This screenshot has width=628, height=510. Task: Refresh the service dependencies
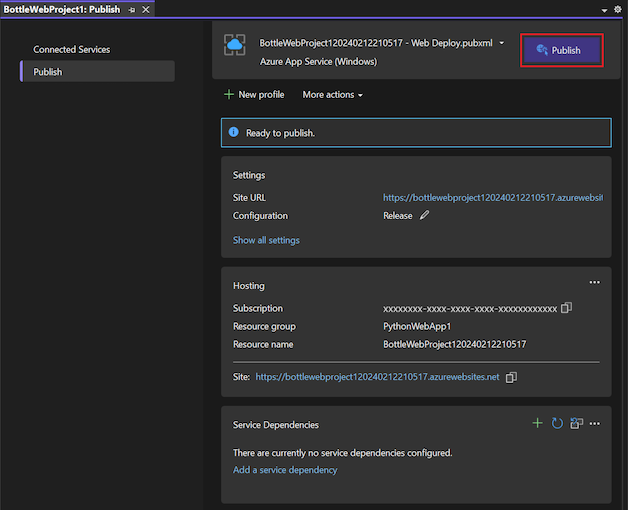coord(557,423)
